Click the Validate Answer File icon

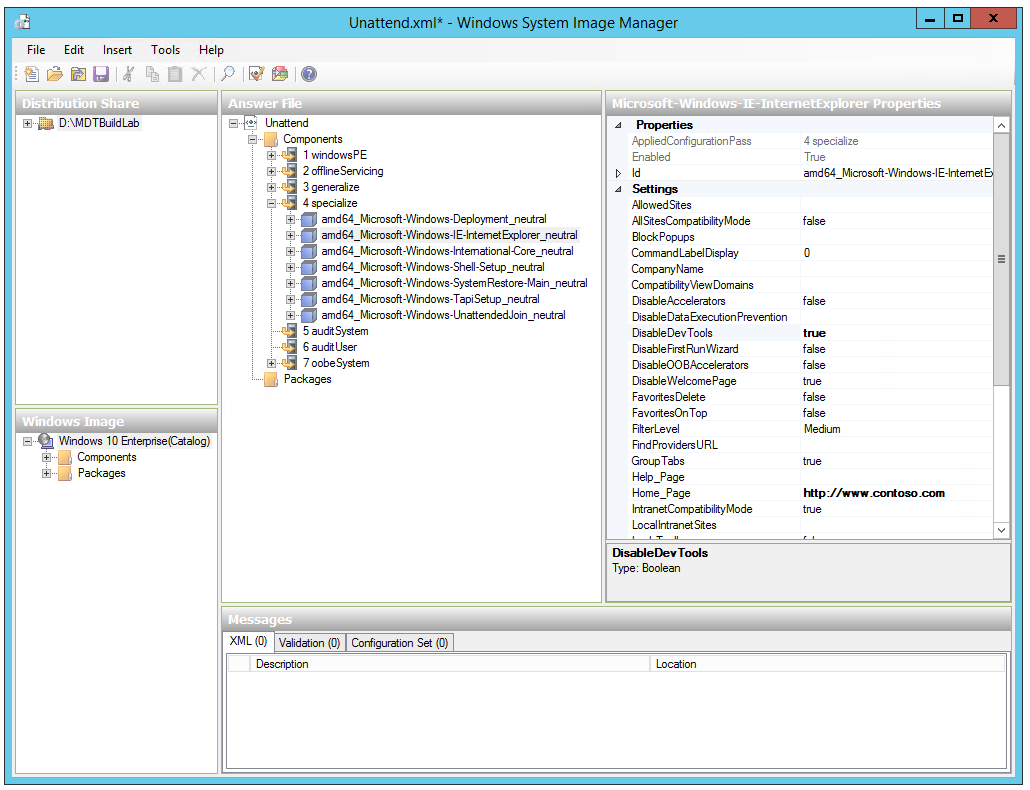click(x=256, y=74)
